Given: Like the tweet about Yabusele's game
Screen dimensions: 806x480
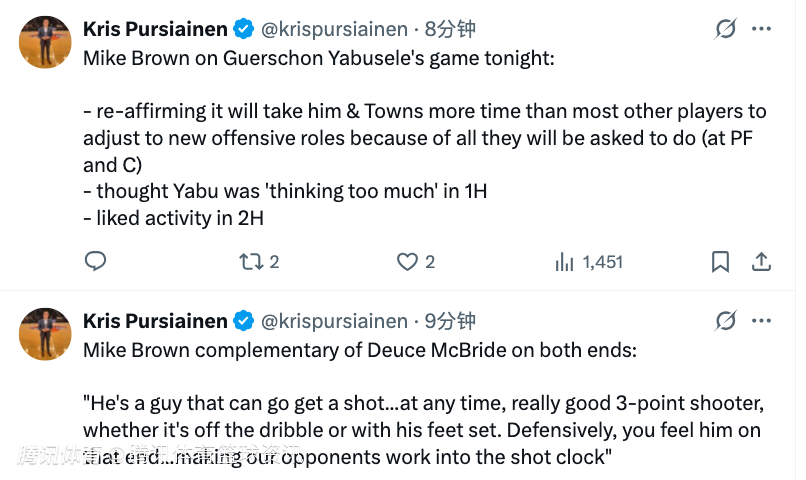Looking at the screenshot, I should click(x=407, y=262).
